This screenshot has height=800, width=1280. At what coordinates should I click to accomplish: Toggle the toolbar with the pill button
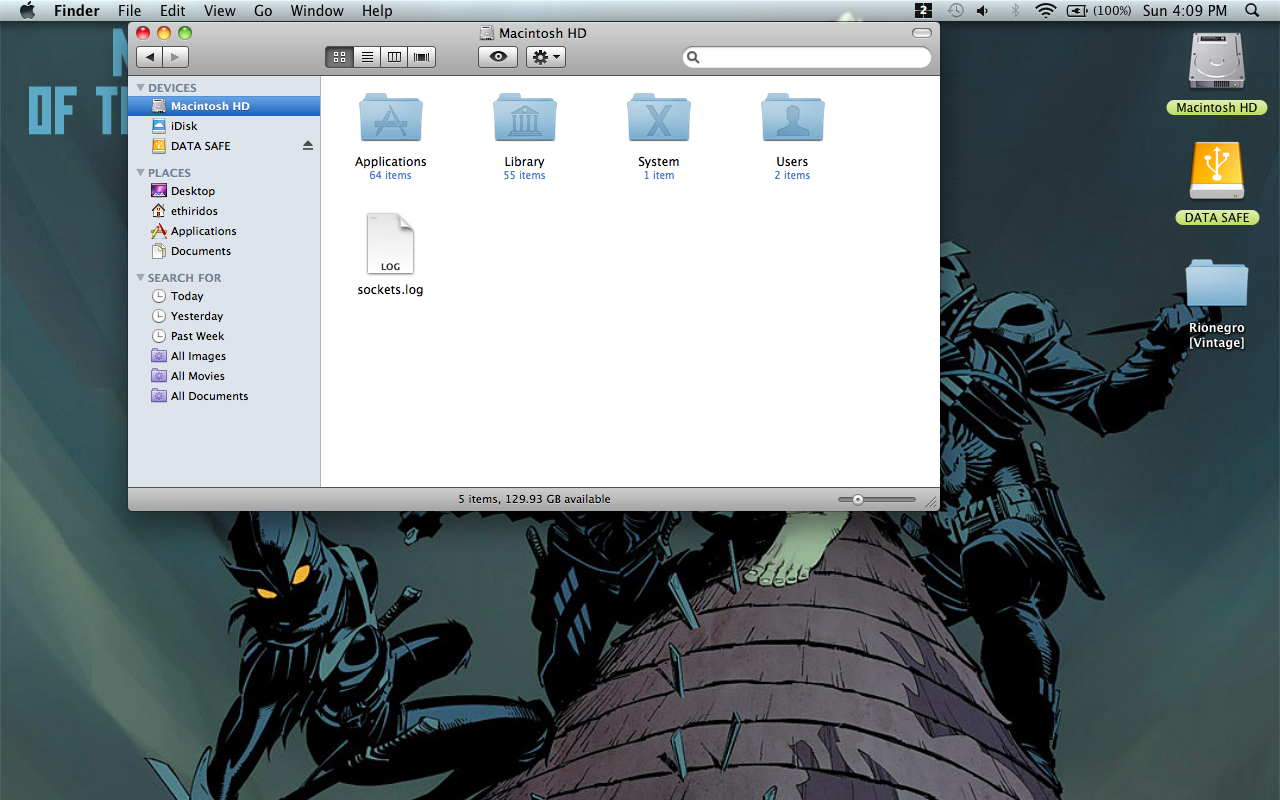pyautogui.click(x=921, y=33)
